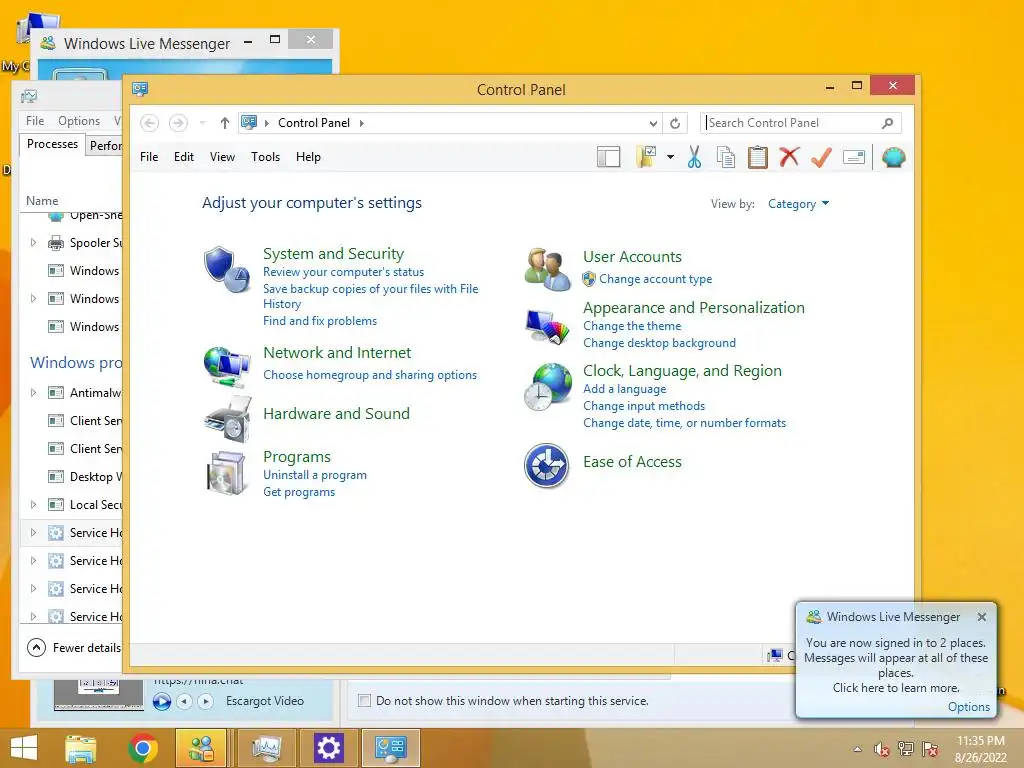This screenshot has height=768, width=1024.
Task: Click the Copy toolbar icon
Action: pyautogui.click(x=726, y=157)
